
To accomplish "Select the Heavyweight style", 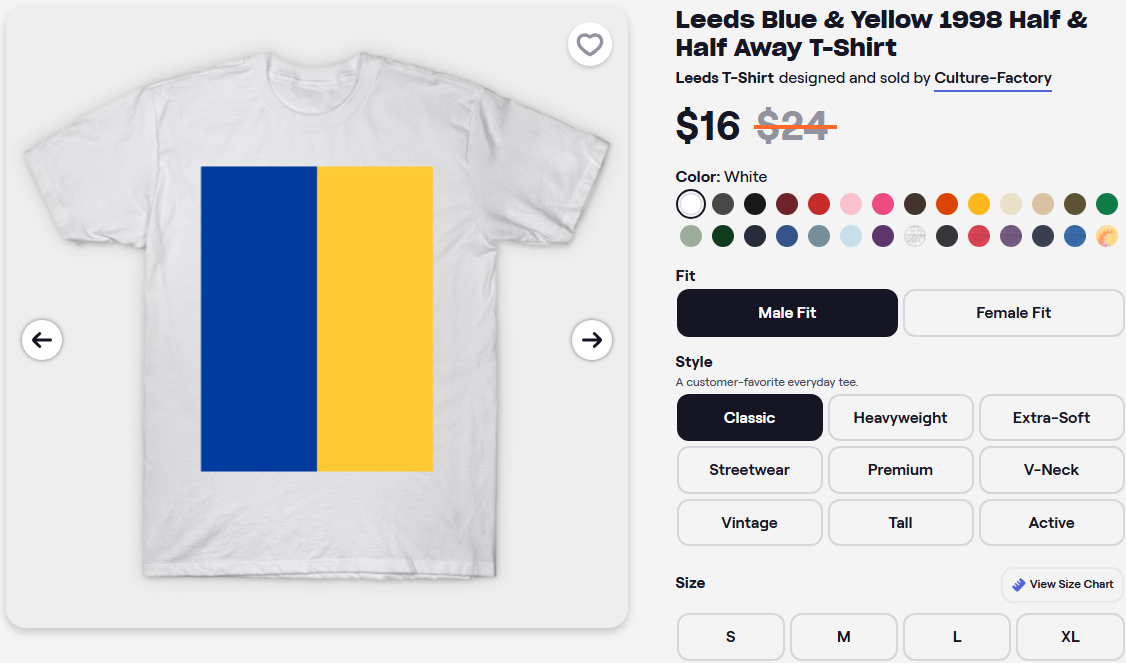I will point(900,418).
